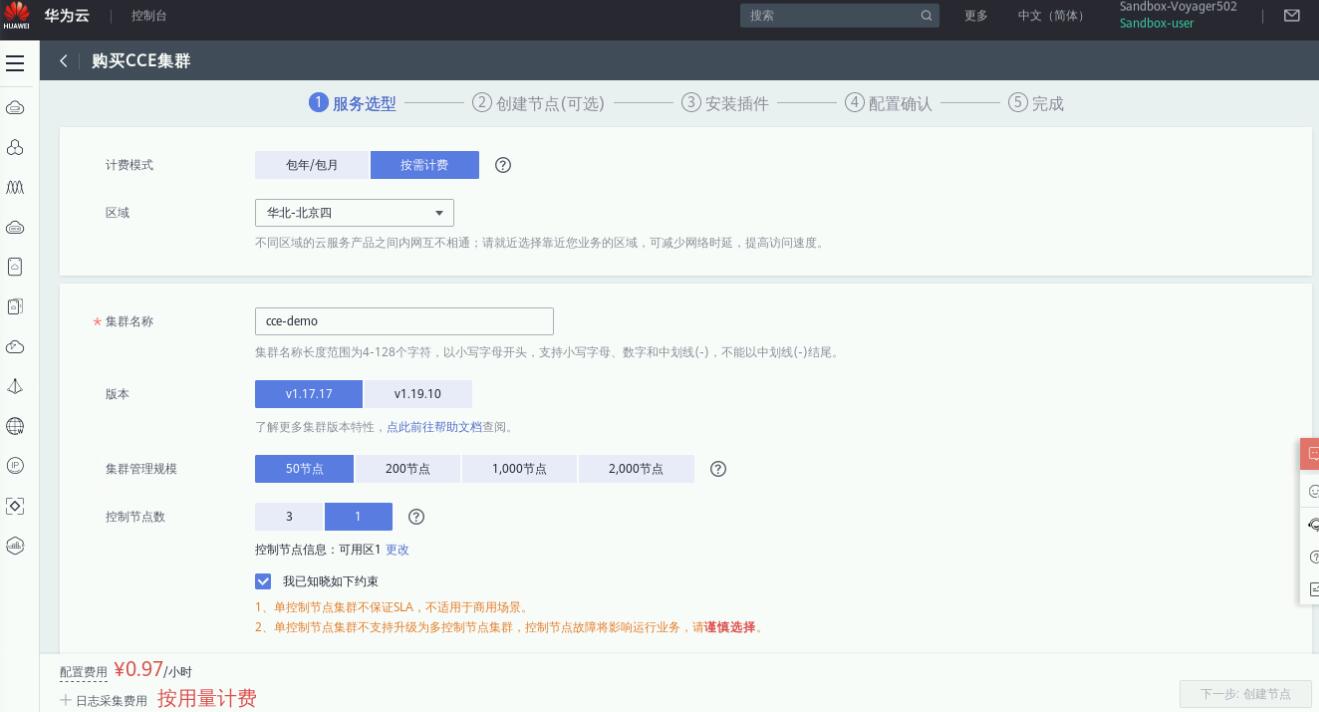Viewport: 1319px width, 712px height.
Task: Open the three-hexagon cluster sidebar icon
Action: click(15, 146)
